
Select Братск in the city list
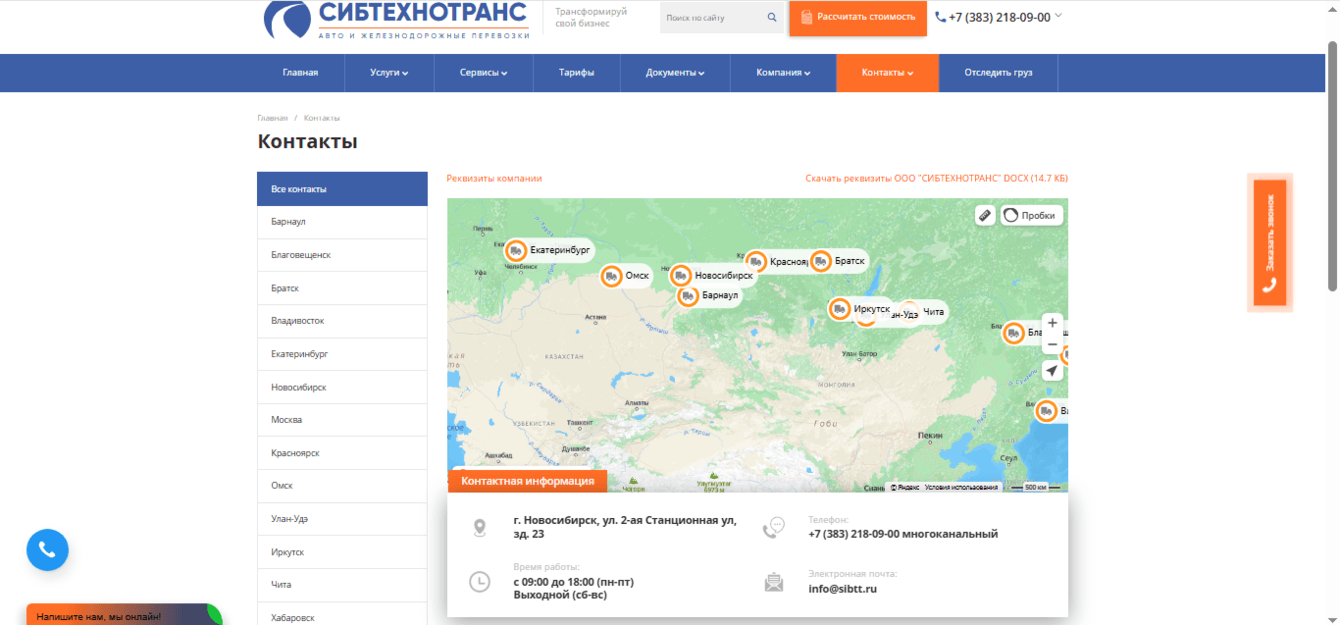[342, 288]
